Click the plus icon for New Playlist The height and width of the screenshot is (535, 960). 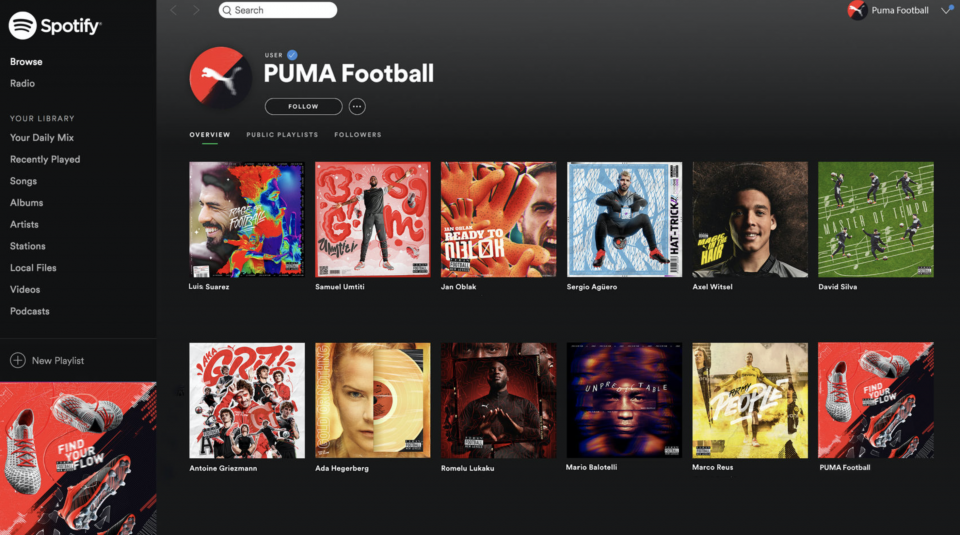[17, 360]
